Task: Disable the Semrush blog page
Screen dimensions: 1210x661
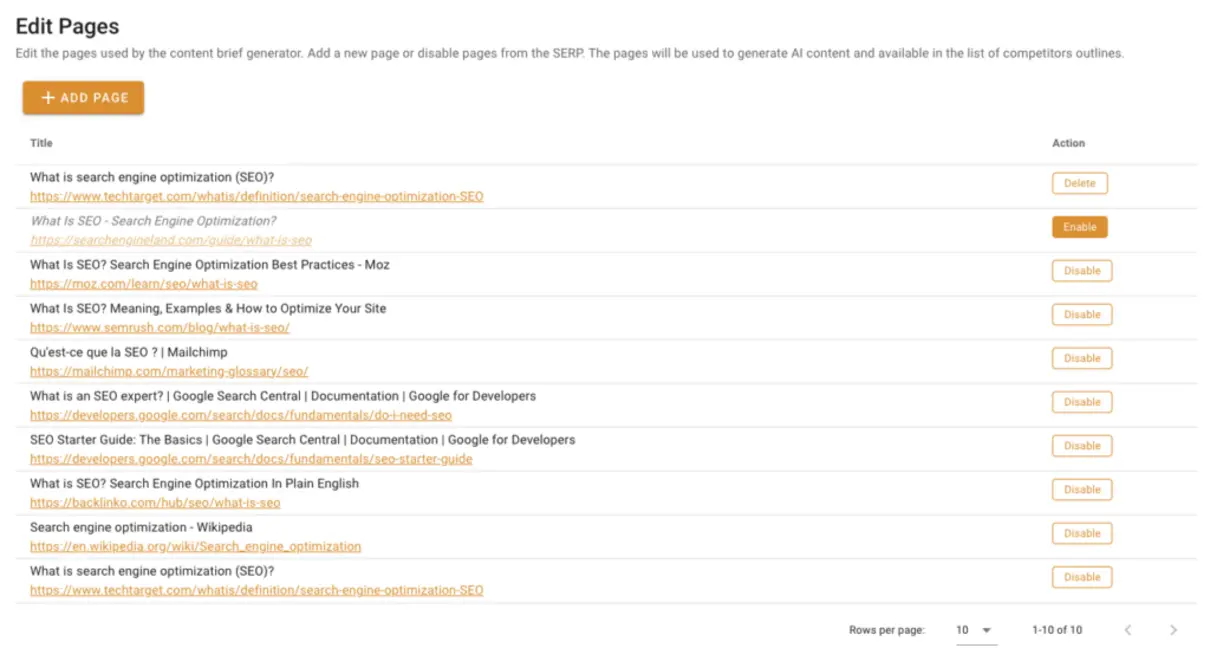Action: [x=1081, y=314]
